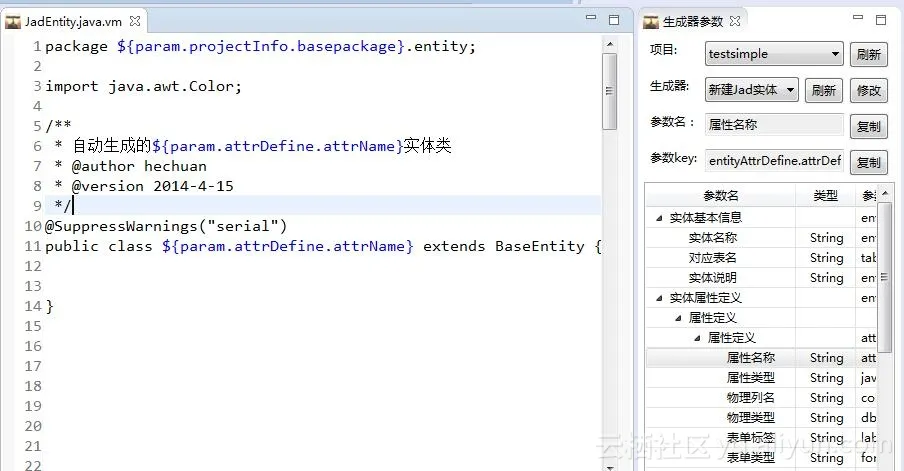Collapse the 实体基本信息 tree node
This screenshot has height=471, width=904.
coord(659,218)
